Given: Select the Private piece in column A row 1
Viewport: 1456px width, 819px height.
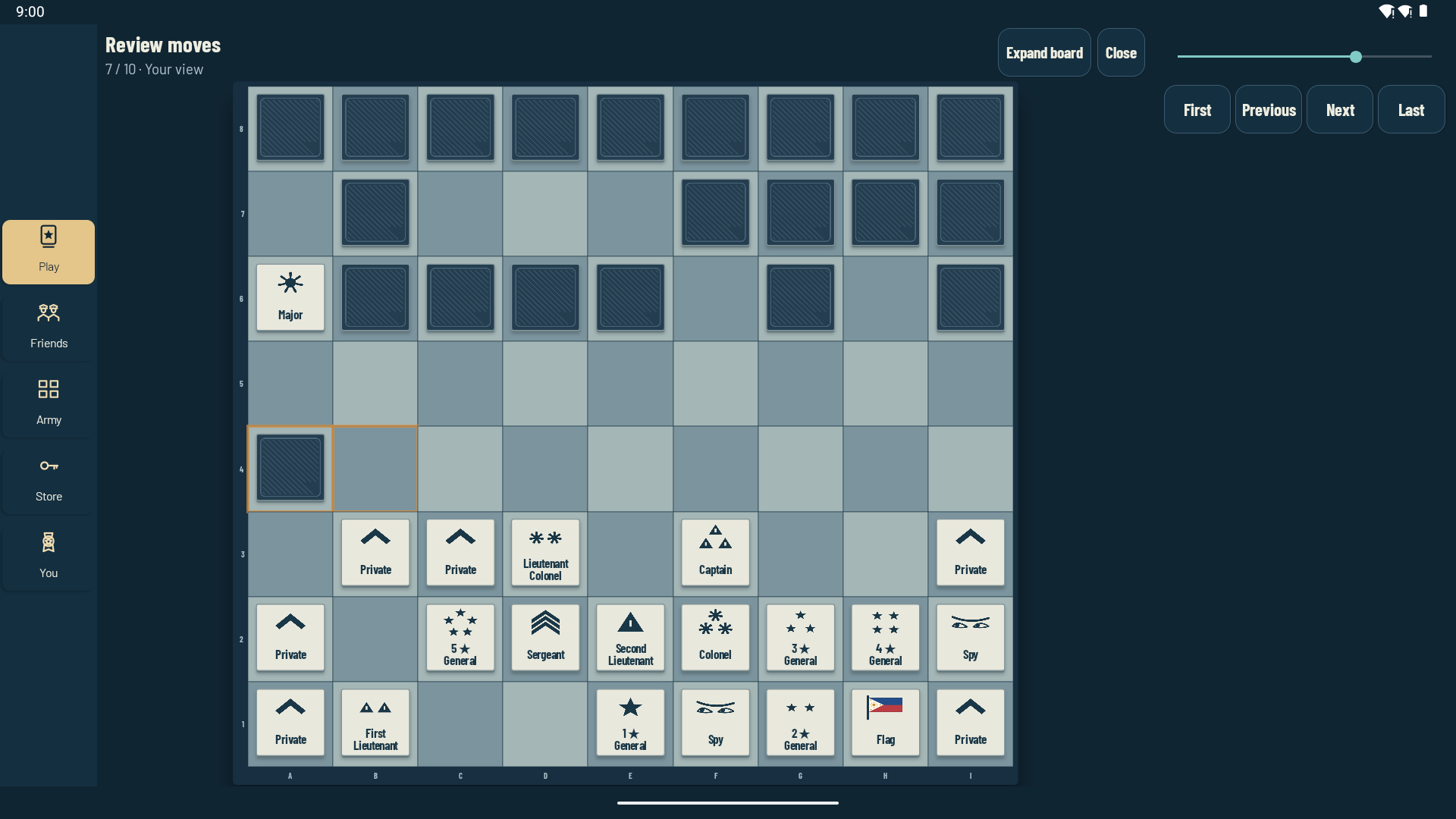Looking at the screenshot, I should [290, 723].
